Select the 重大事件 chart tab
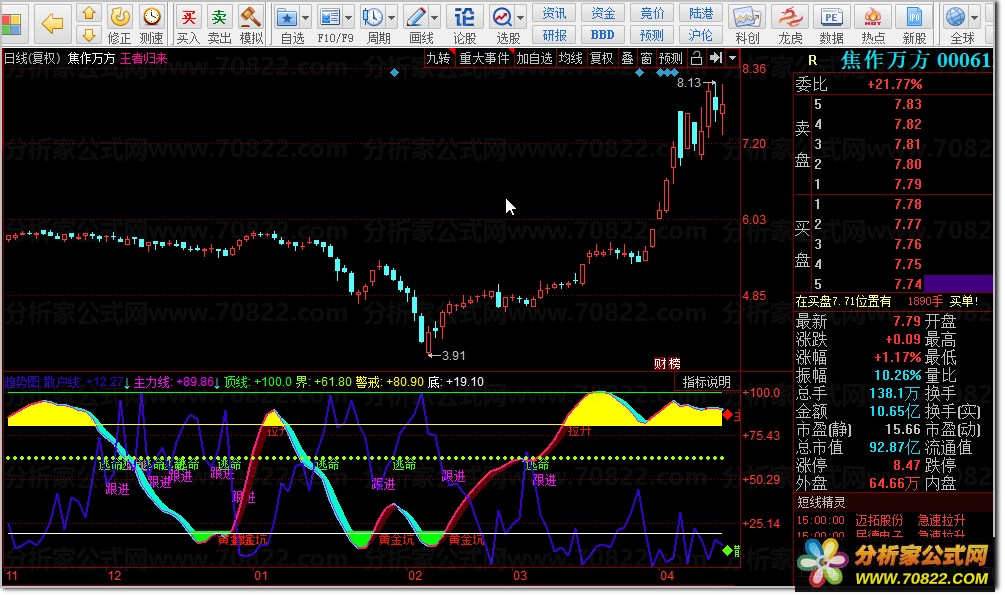This screenshot has height=595, width=1005. pyautogui.click(x=484, y=58)
